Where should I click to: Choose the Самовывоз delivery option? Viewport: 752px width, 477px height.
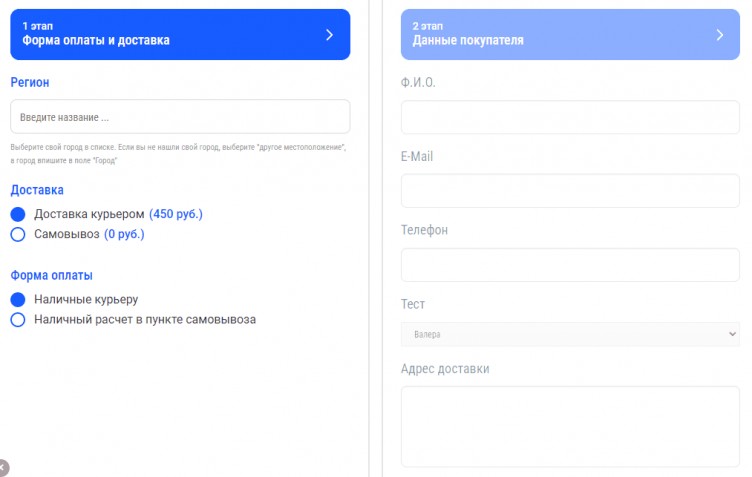18,234
